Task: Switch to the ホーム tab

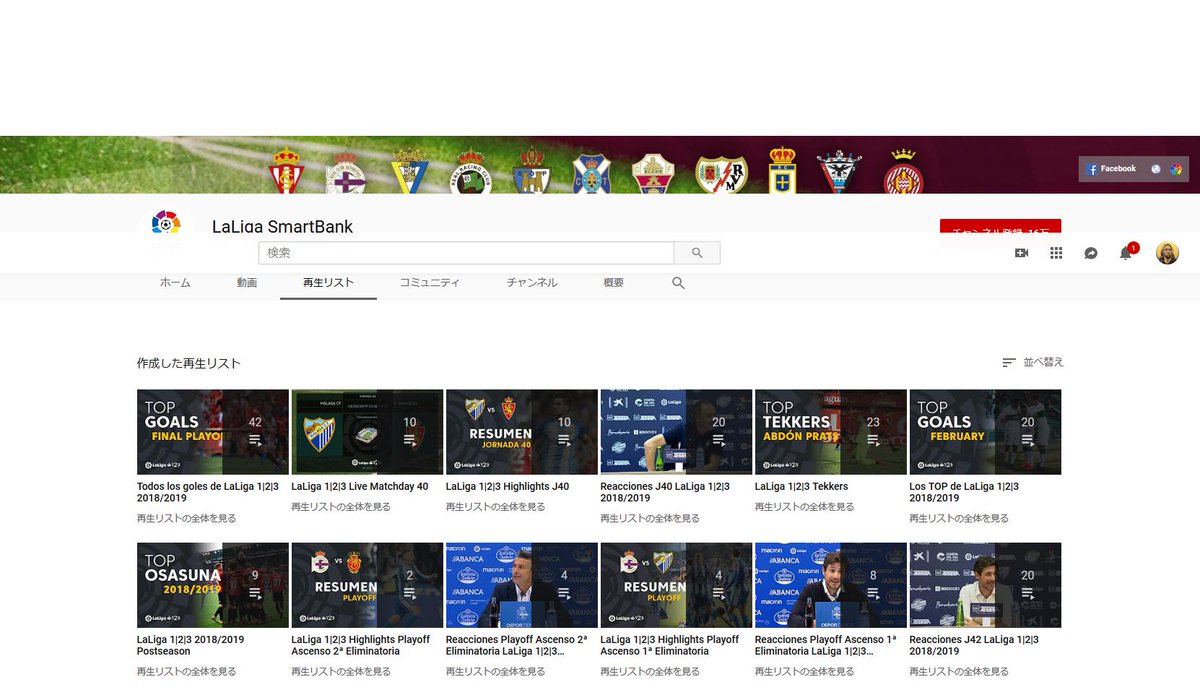Action: (175, 283)
